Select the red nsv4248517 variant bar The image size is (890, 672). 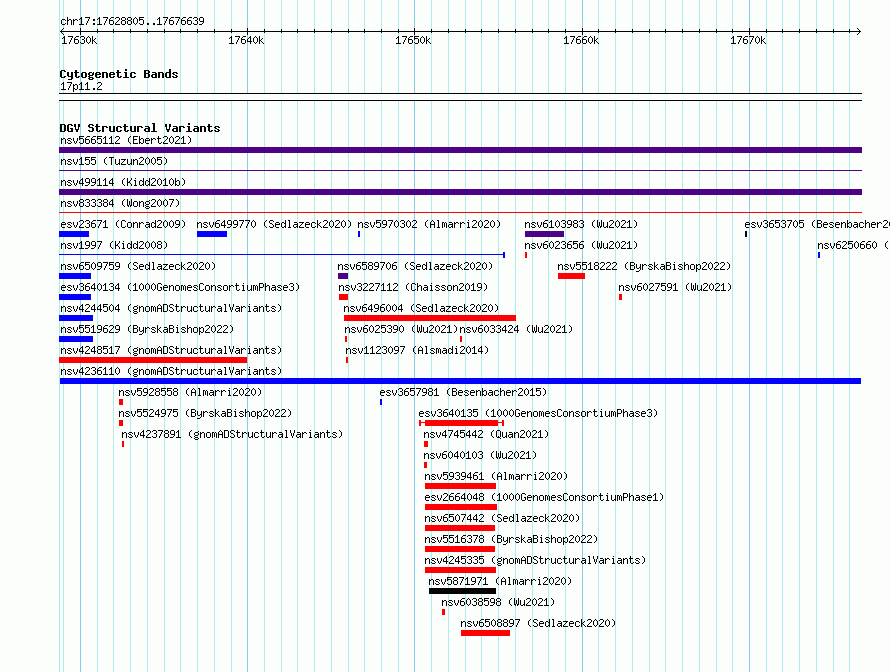coord(153,360)
